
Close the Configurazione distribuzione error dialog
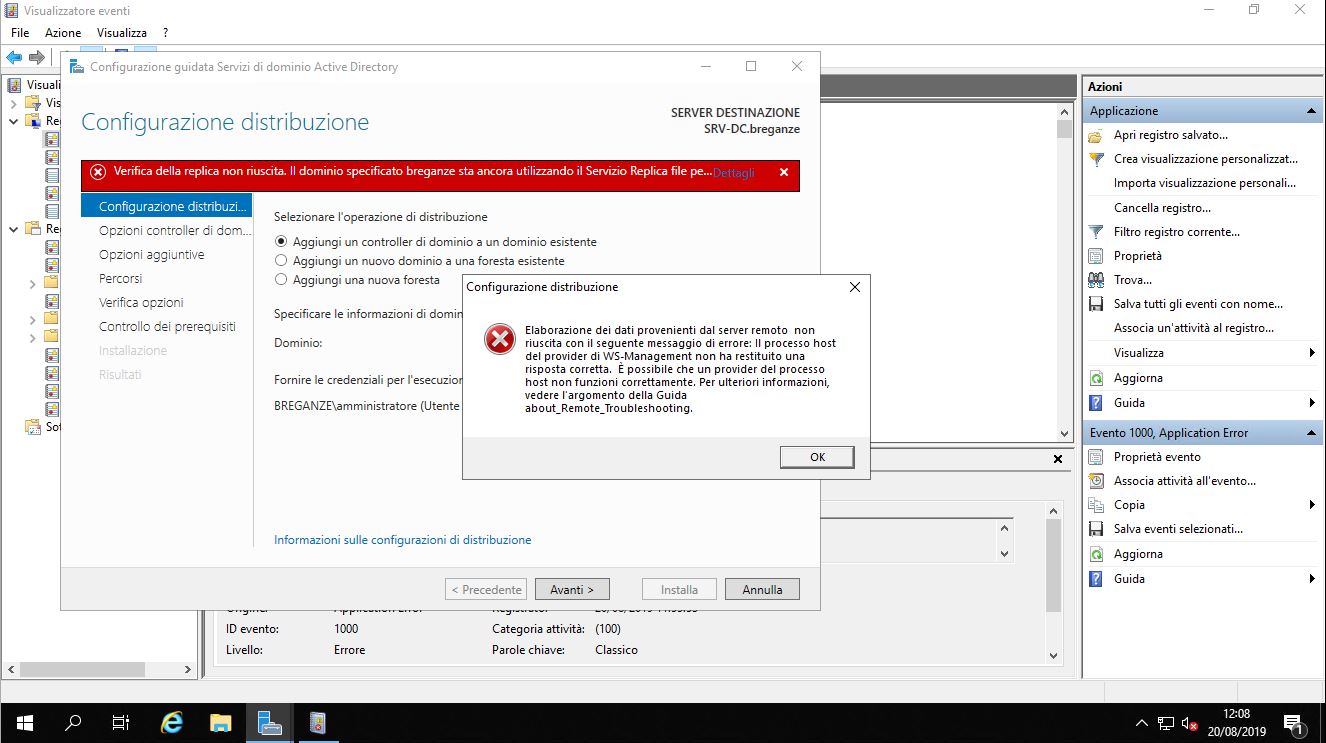click(854, 287)
